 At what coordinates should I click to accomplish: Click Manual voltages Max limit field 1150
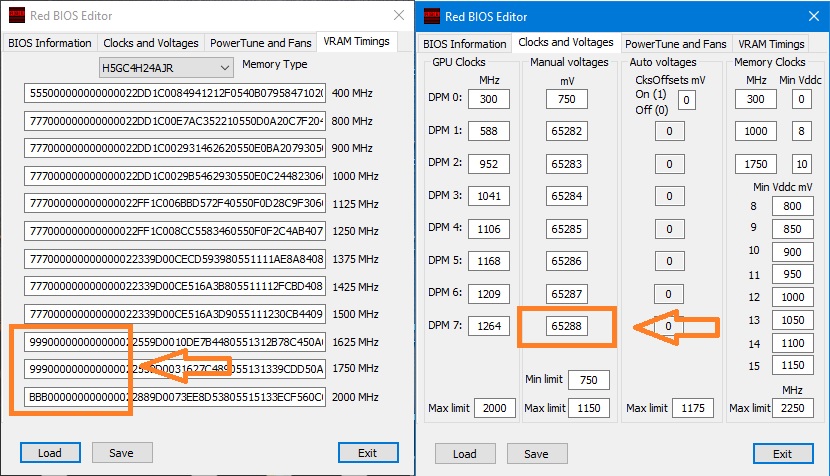pyautogui.click(x=589, y=408)
